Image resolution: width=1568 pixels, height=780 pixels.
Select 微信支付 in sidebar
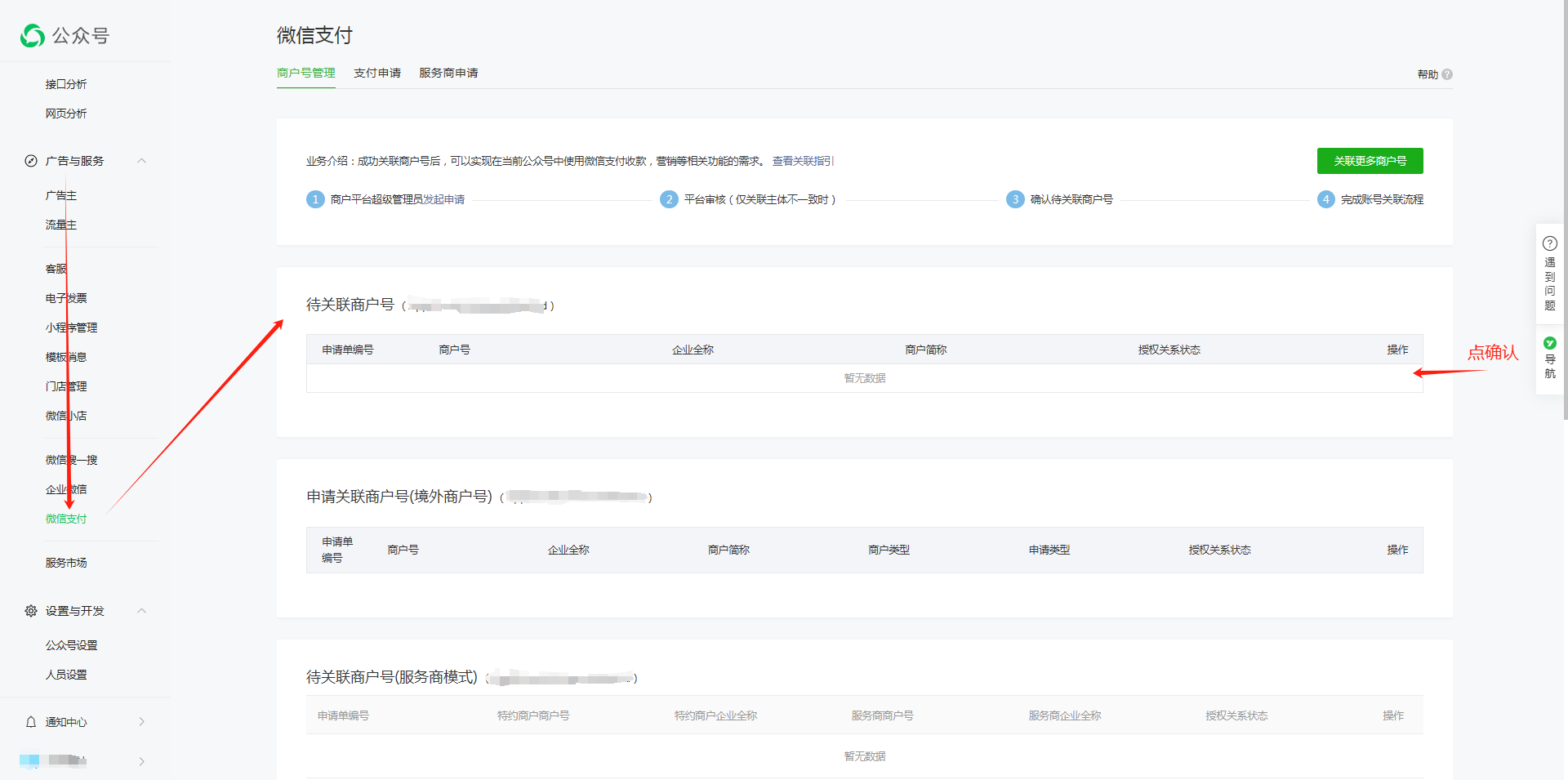pos(66,519)
